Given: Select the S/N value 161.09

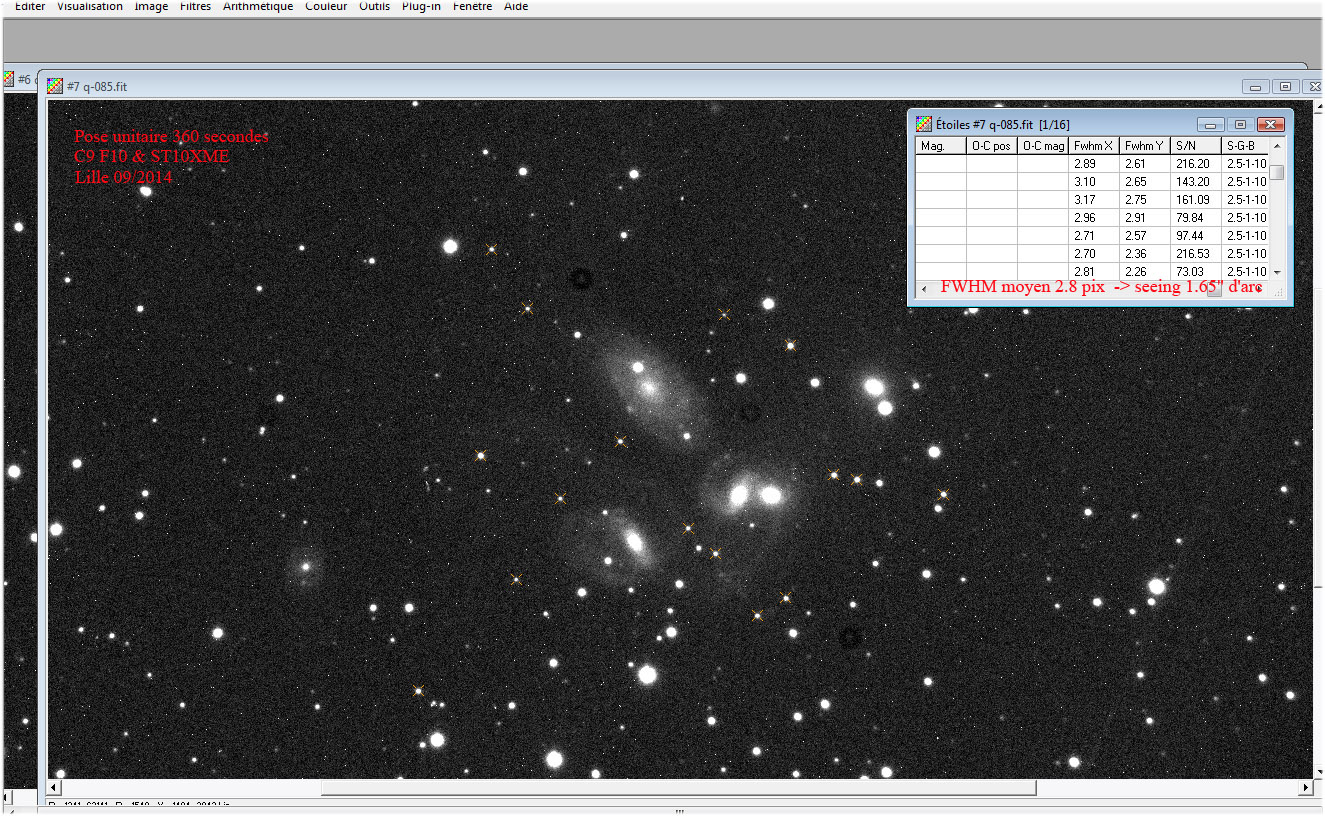Looking at the screenshot, I should point(1196,200).
